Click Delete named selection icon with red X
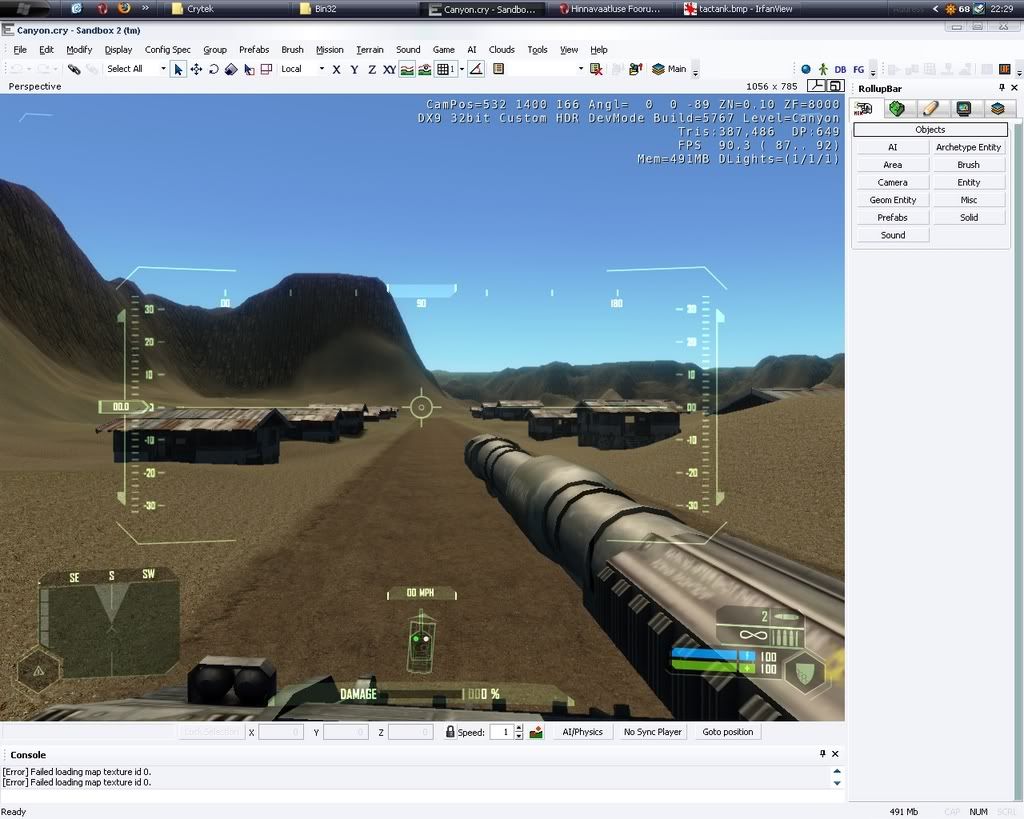1024x819 pixels. (x=596, y=69)
